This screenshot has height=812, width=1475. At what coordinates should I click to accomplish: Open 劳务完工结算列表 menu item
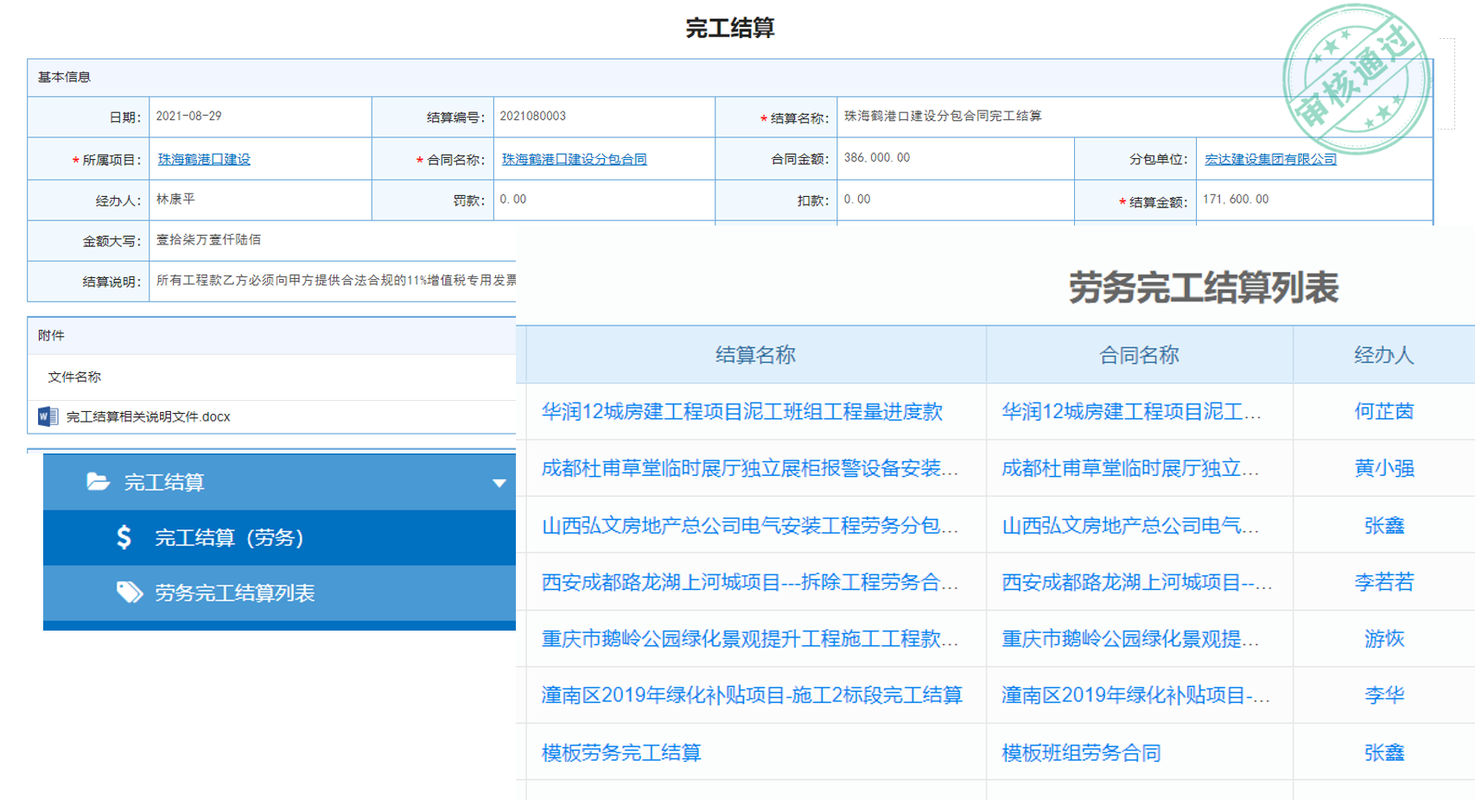tap(234, 593)
